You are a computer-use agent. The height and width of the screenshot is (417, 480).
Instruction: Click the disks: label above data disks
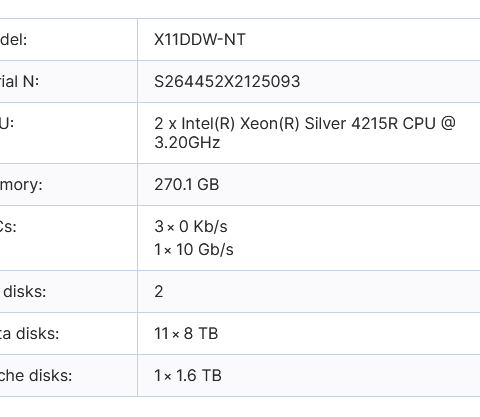(25, 292)
